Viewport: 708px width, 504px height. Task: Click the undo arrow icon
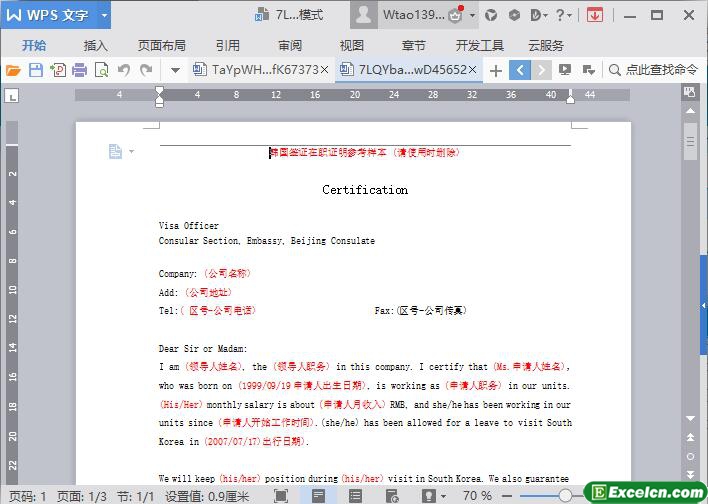pos(124,70)
